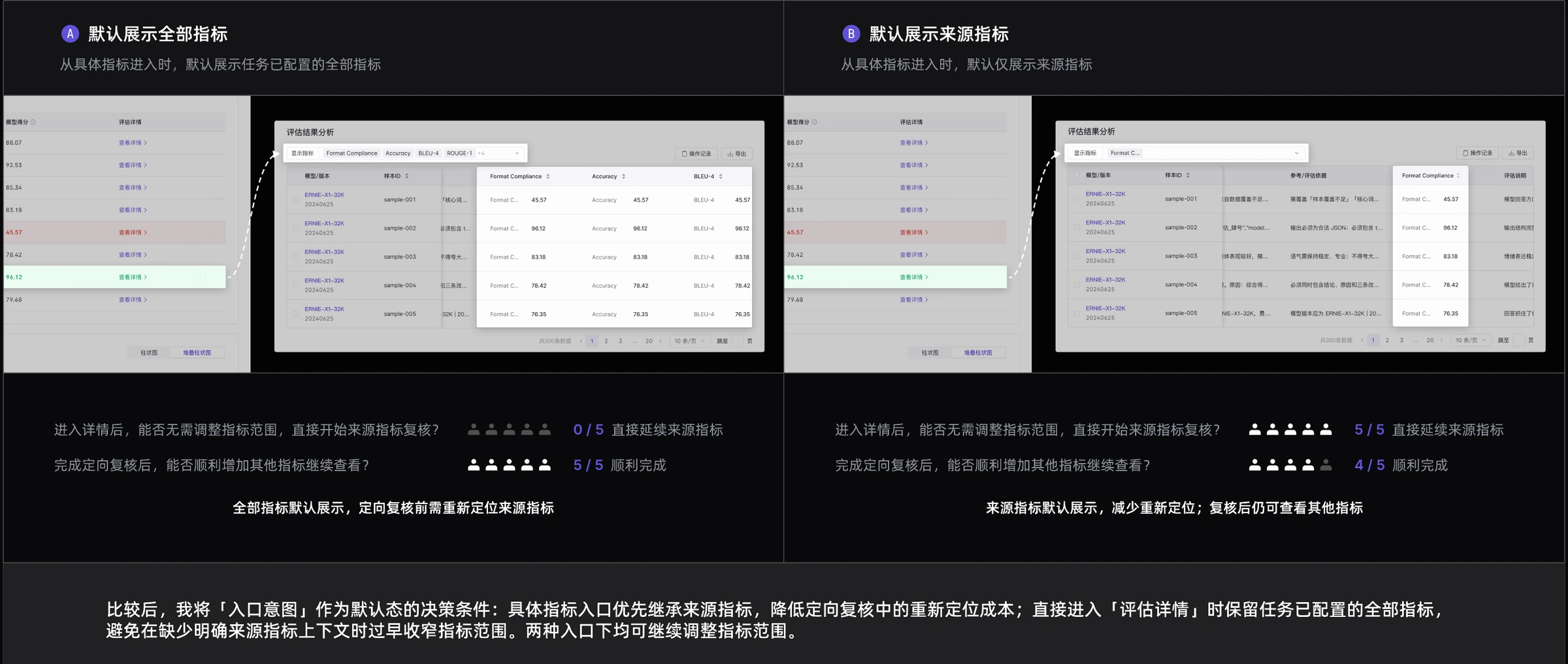Click 操作记录 button in panel A
This screenshot has width=1568, height=664.
(696, 153)
